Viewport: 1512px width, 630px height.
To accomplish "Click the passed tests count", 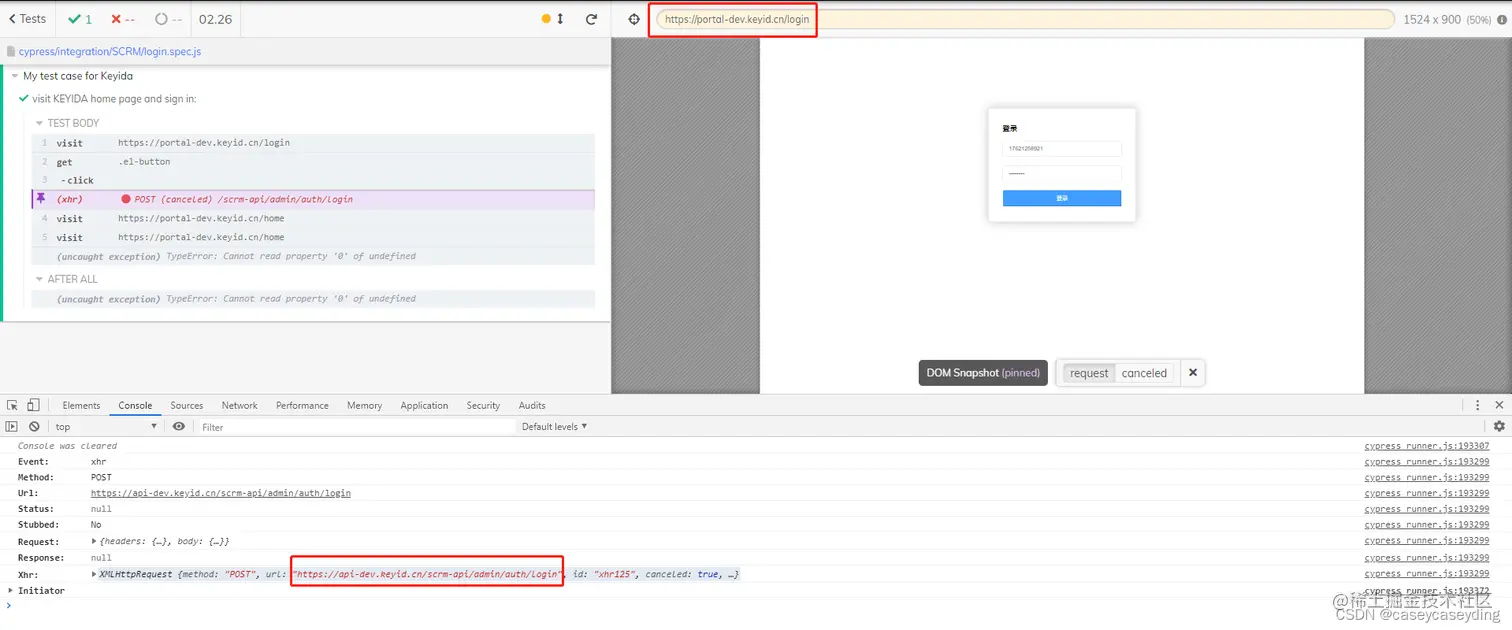I will click(80, 19).
